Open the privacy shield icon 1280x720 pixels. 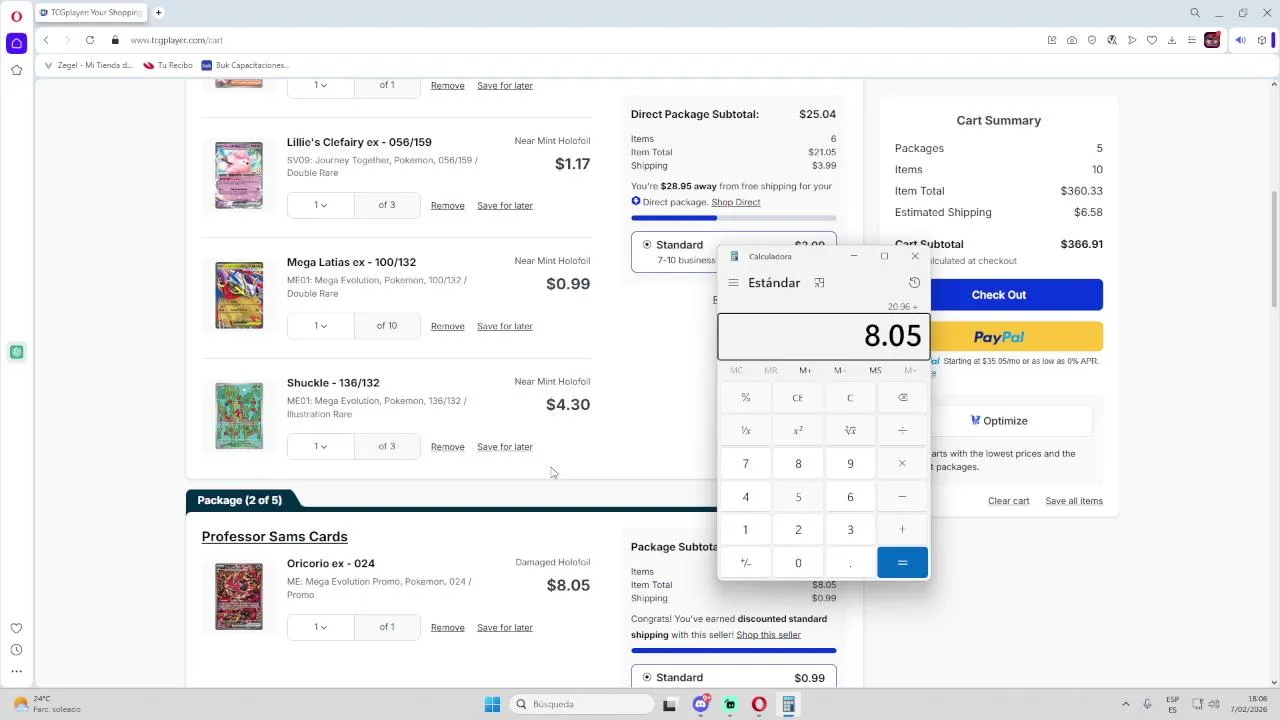point(1092,40)
